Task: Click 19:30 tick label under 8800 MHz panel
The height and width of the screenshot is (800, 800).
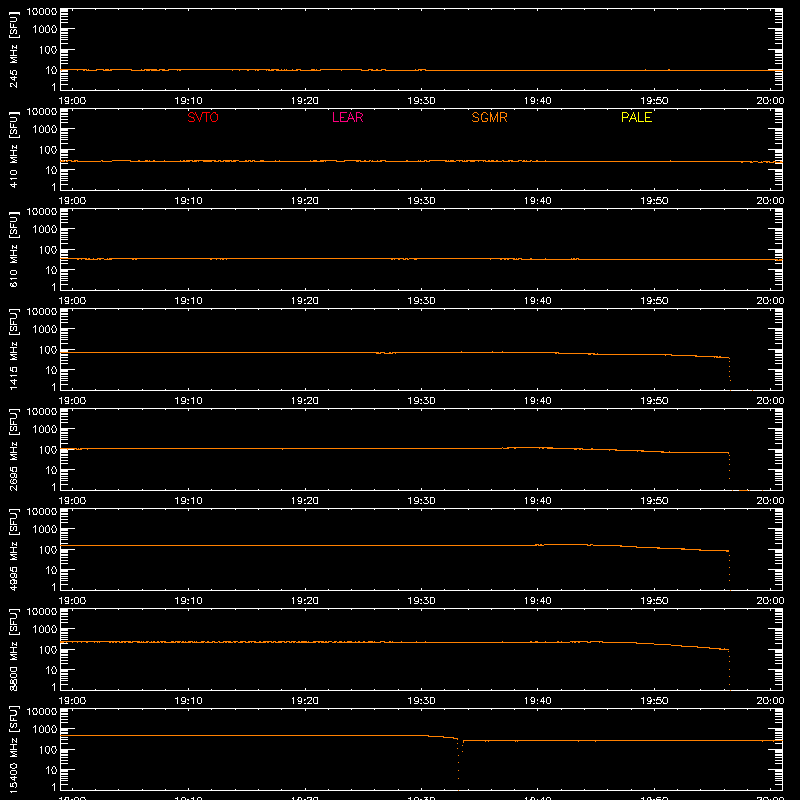Action: (421, 701)
